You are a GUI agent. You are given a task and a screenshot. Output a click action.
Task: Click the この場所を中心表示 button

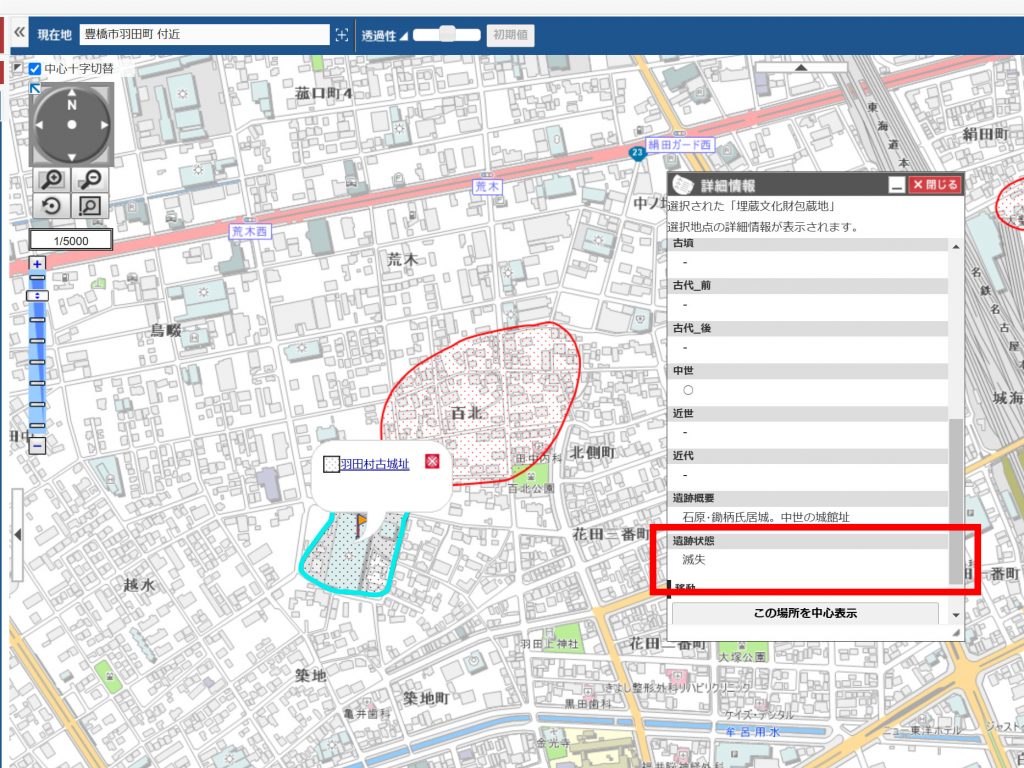coord(805,613)
